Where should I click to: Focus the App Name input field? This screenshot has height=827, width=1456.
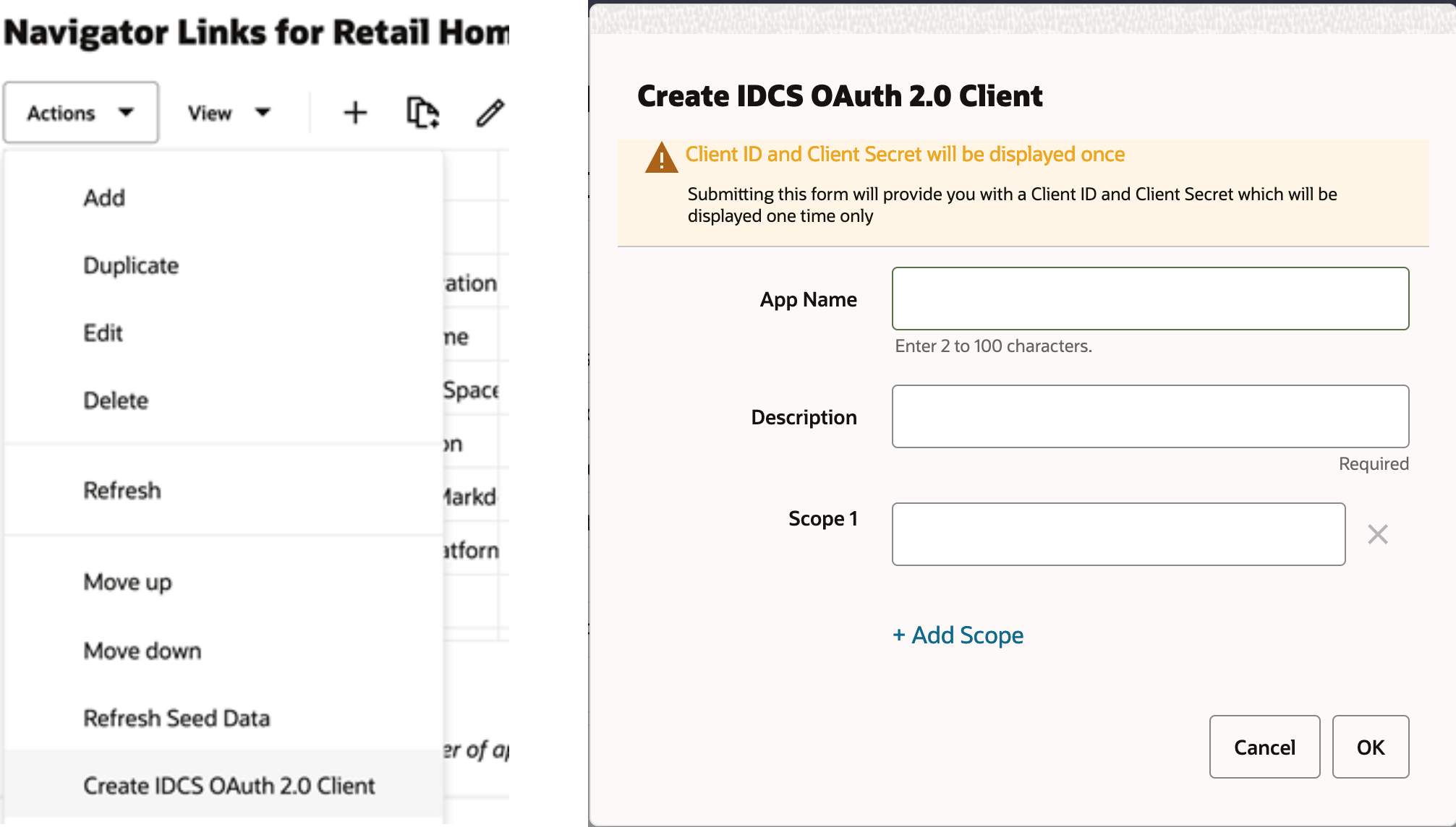click(x=1150, y=299)
